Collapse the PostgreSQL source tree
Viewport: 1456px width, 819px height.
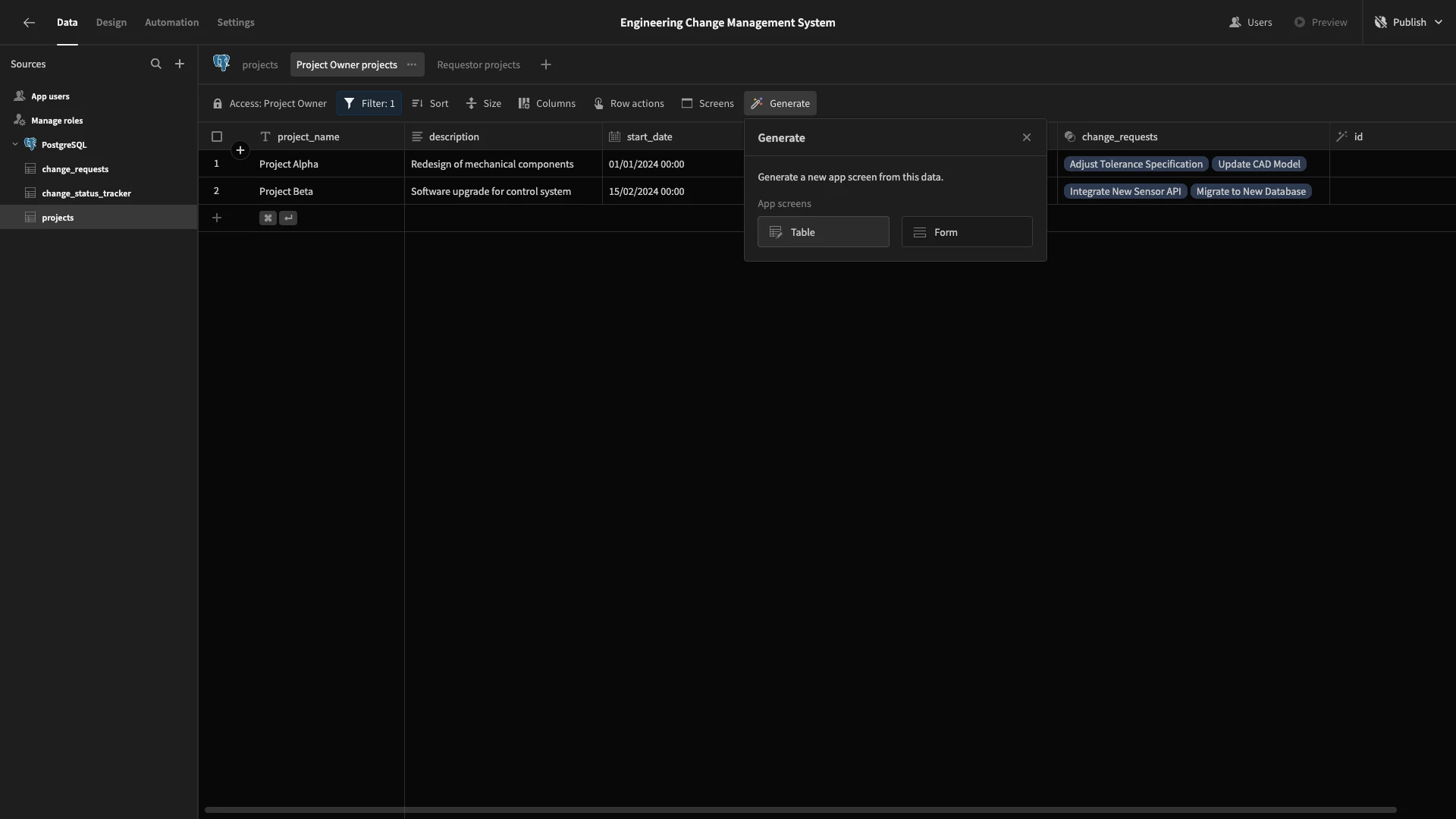15,145
